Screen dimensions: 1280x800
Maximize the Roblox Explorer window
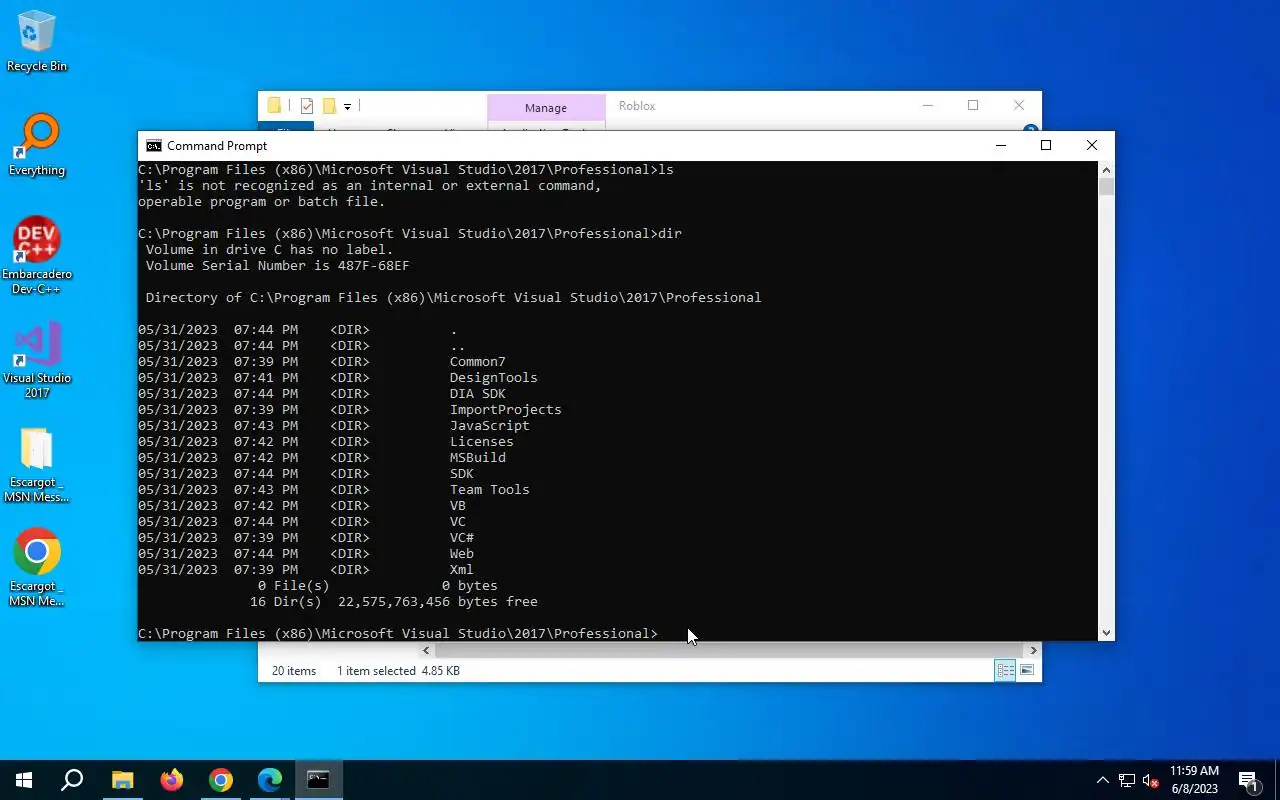coord(973,106)
